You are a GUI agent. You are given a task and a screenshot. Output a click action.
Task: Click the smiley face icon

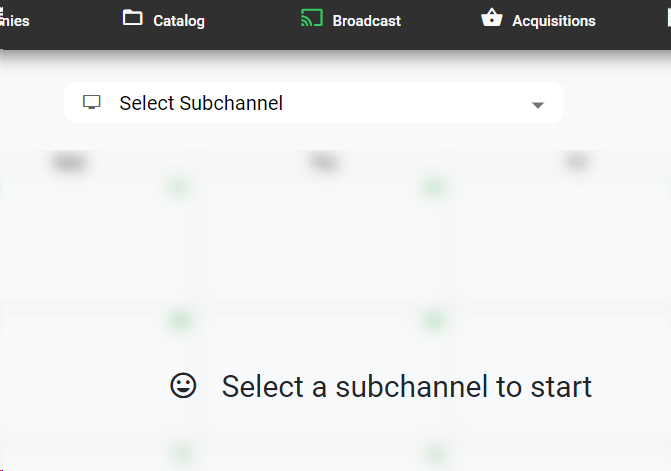click(183, 385)
